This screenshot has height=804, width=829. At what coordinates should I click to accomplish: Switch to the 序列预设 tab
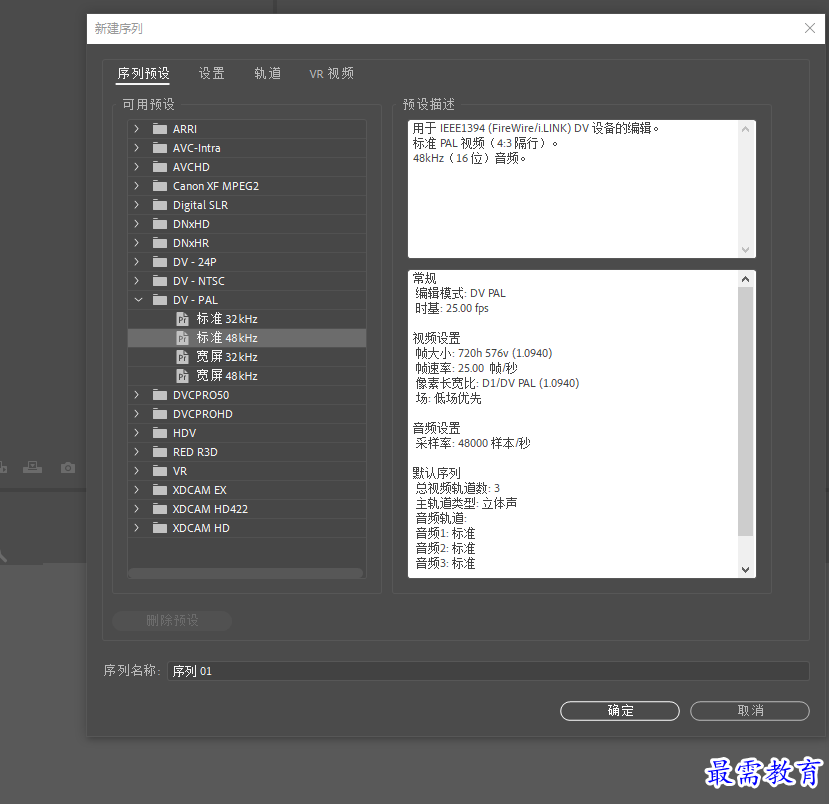point(143,73)
